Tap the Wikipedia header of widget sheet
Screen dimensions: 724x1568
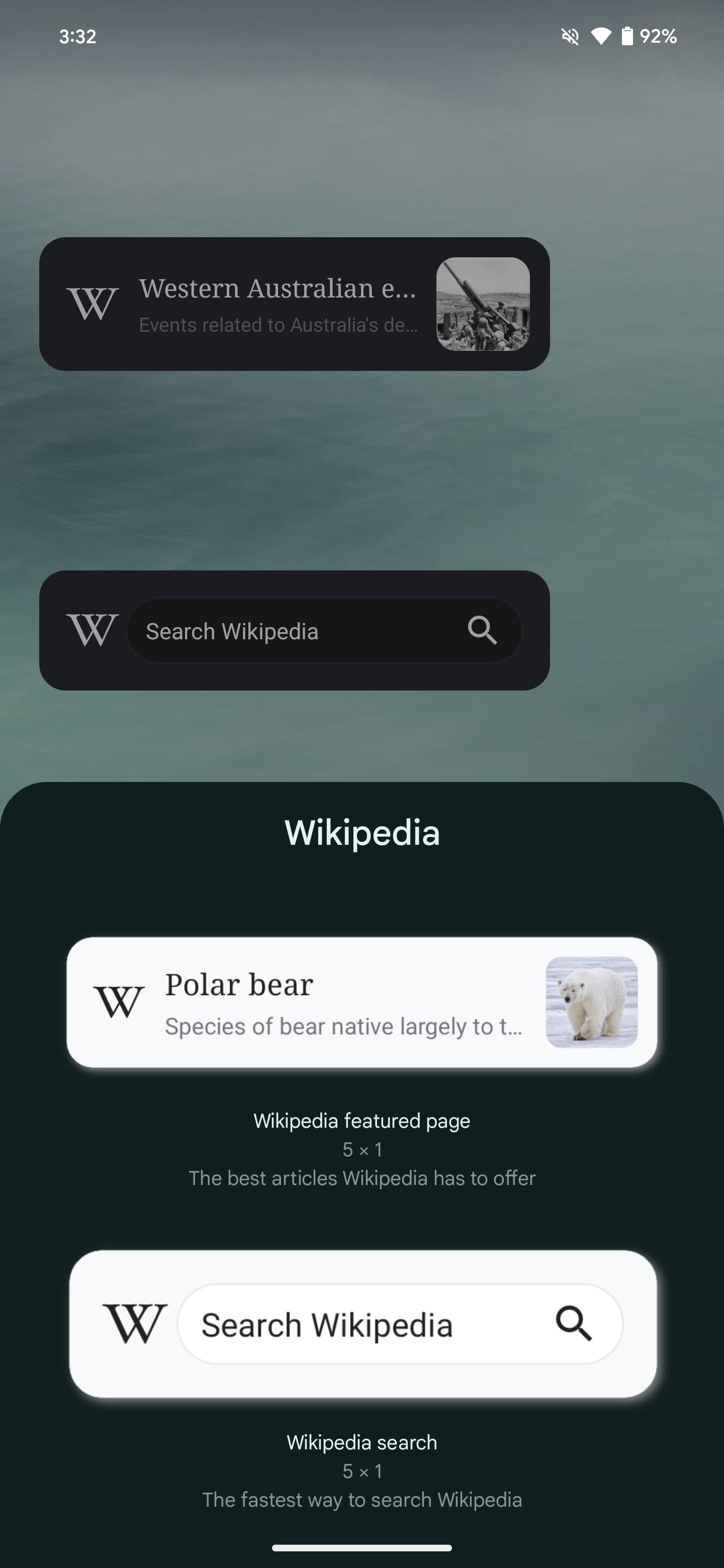pos(361,832)
